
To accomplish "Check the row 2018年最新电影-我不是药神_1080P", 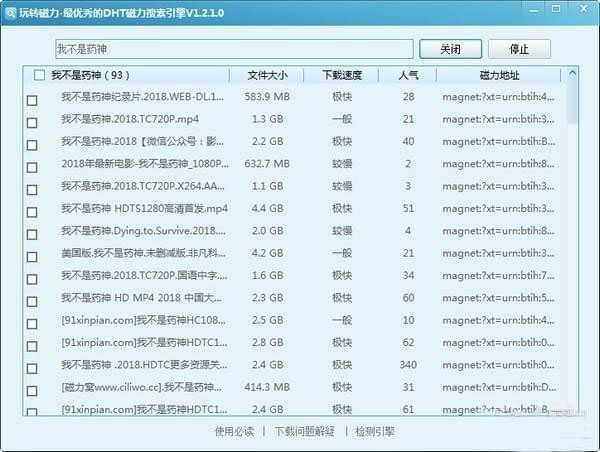I will click(x=32, y=167).
